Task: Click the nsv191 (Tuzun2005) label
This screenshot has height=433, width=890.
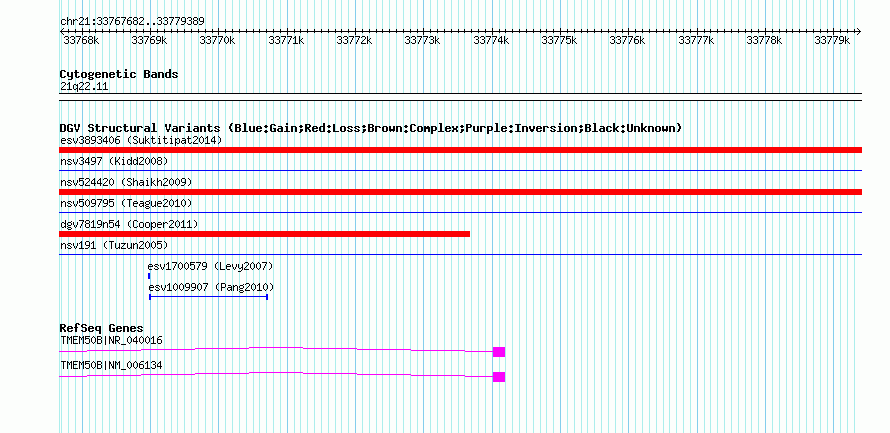Action: pos(114,245)
